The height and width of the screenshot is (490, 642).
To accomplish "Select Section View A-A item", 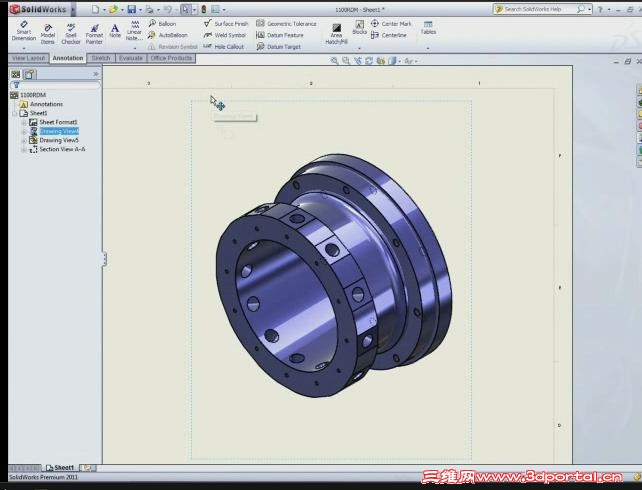I will click(x=57, y=149).
